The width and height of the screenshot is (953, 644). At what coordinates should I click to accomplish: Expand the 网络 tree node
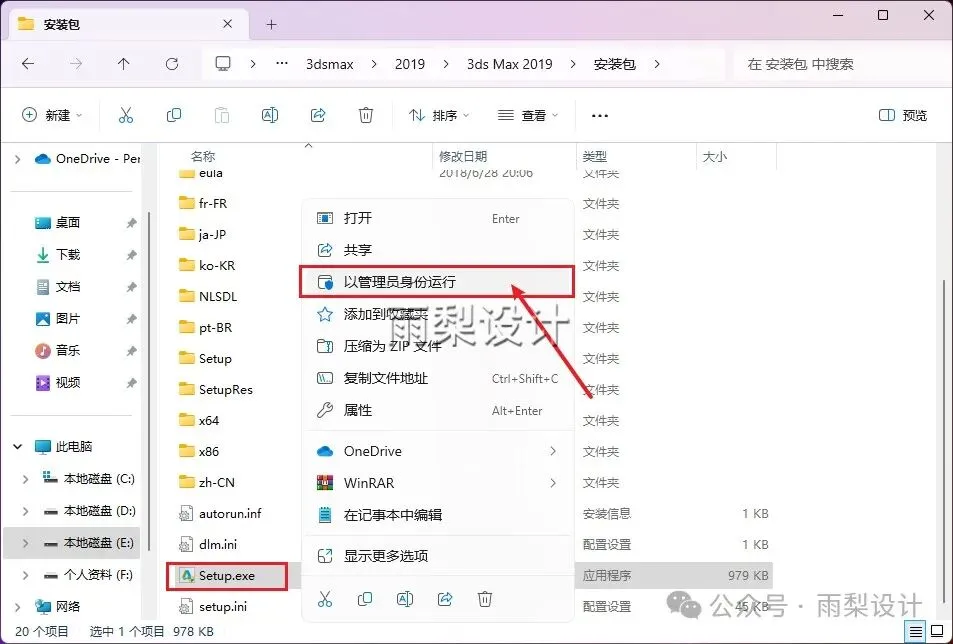click(x=18, y=606)
